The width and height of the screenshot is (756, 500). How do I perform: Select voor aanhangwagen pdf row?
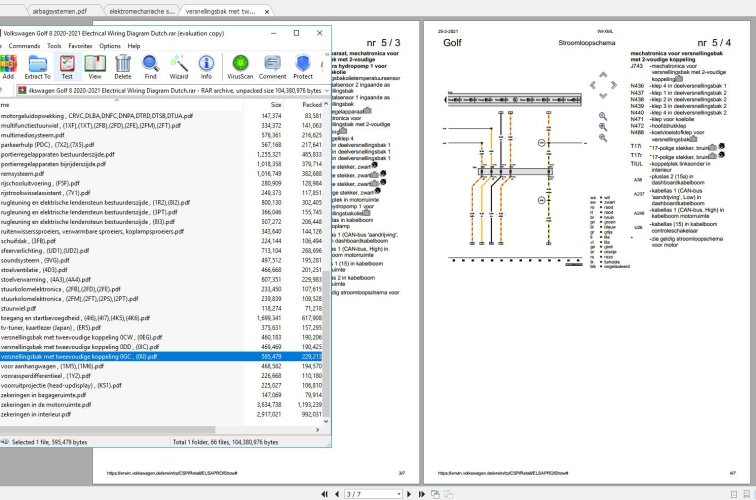click(x=162, y=366)
